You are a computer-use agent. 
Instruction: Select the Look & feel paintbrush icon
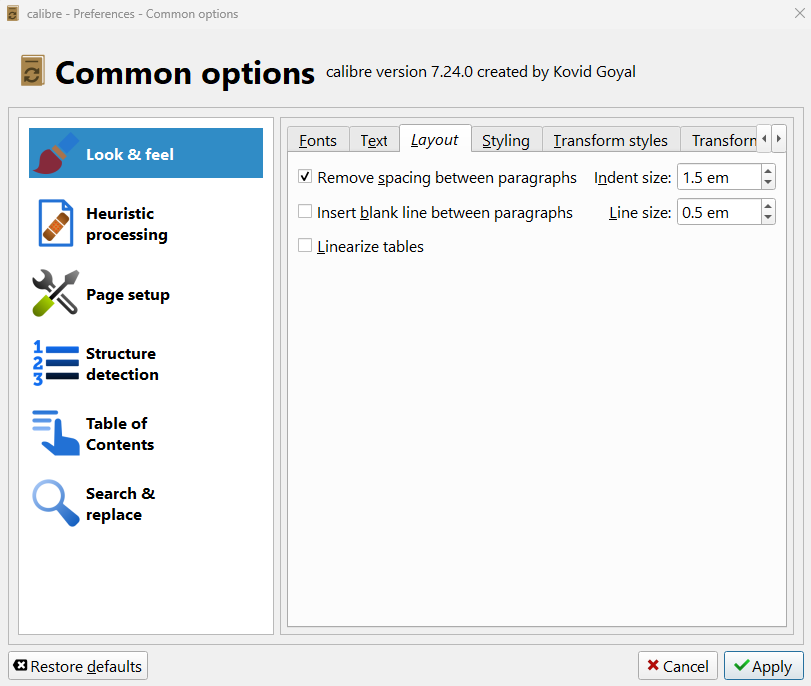pyautogui.click(x=56, y=153)
